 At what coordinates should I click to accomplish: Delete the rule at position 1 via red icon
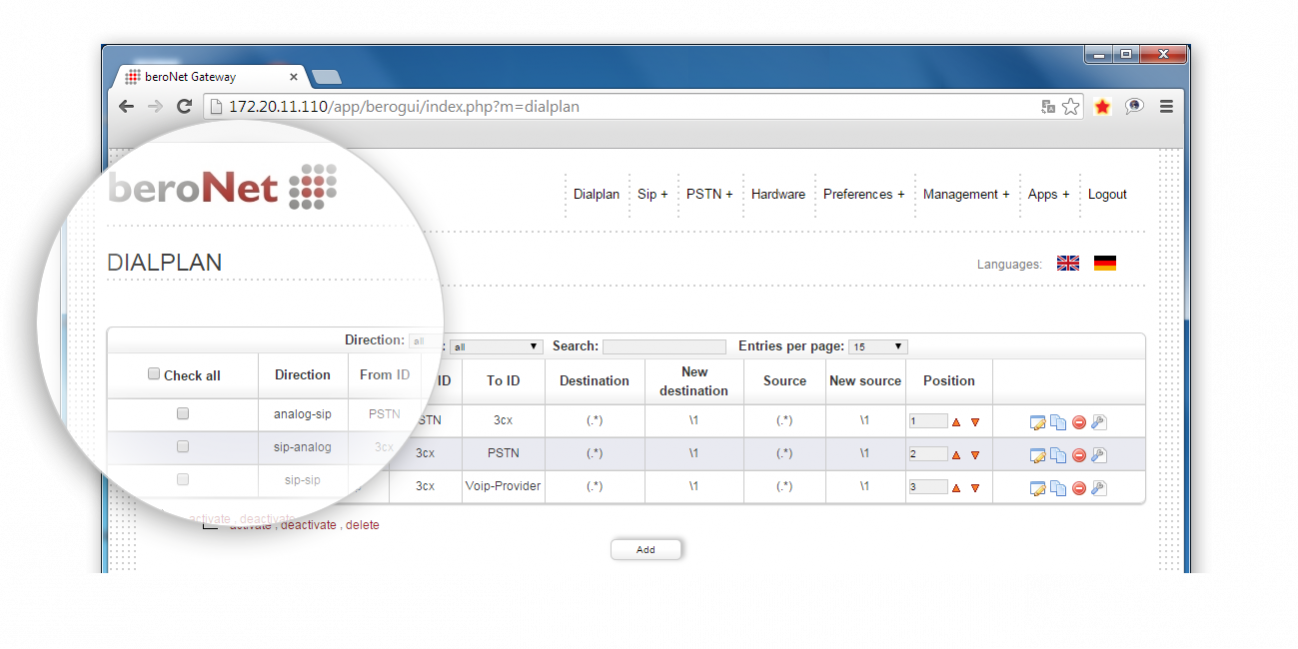tap(1079, 422)
